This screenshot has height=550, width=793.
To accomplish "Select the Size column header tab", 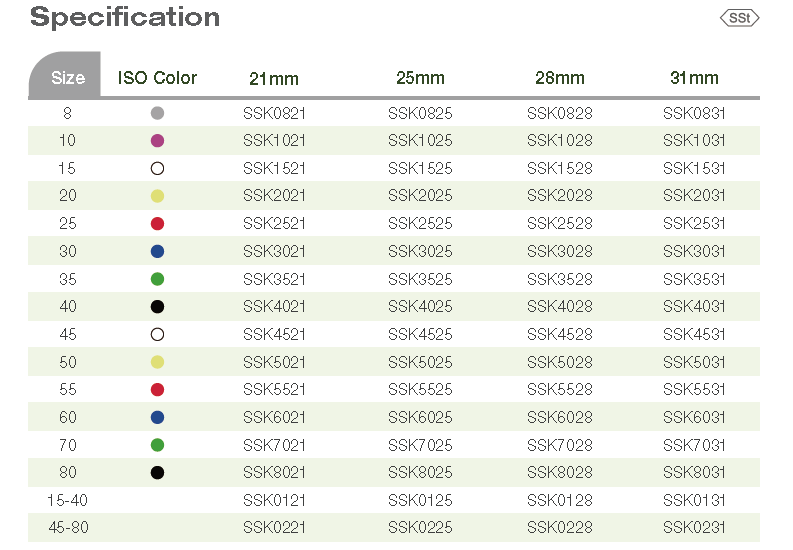I will (x=67, y=77).
